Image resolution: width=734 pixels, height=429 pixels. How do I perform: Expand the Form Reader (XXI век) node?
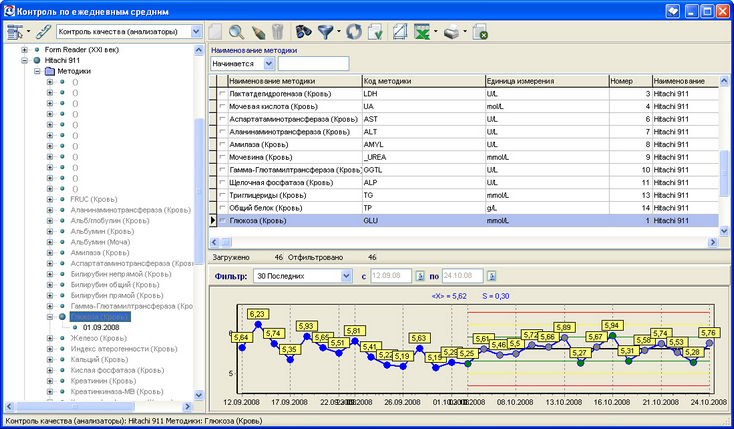pos(24,48)
